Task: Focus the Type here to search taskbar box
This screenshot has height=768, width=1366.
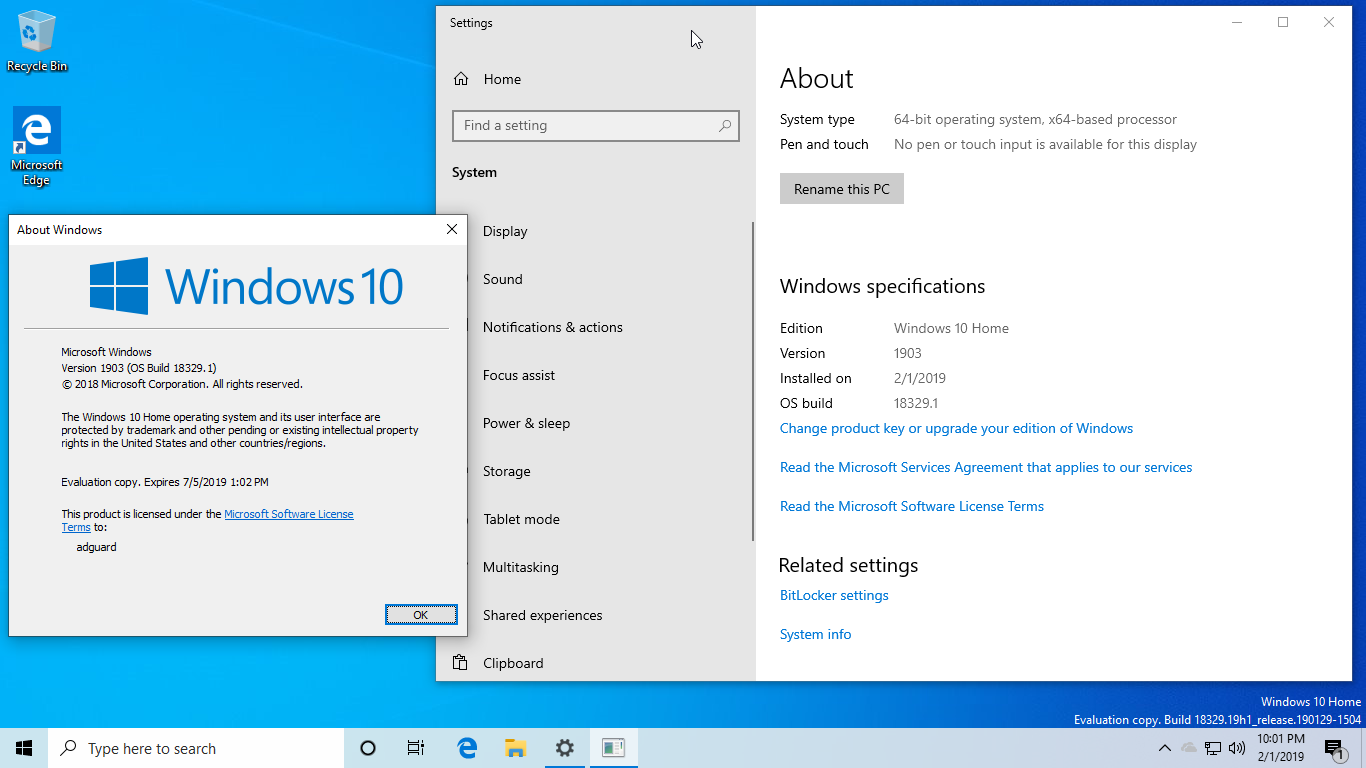Action: tap(196, 748)
